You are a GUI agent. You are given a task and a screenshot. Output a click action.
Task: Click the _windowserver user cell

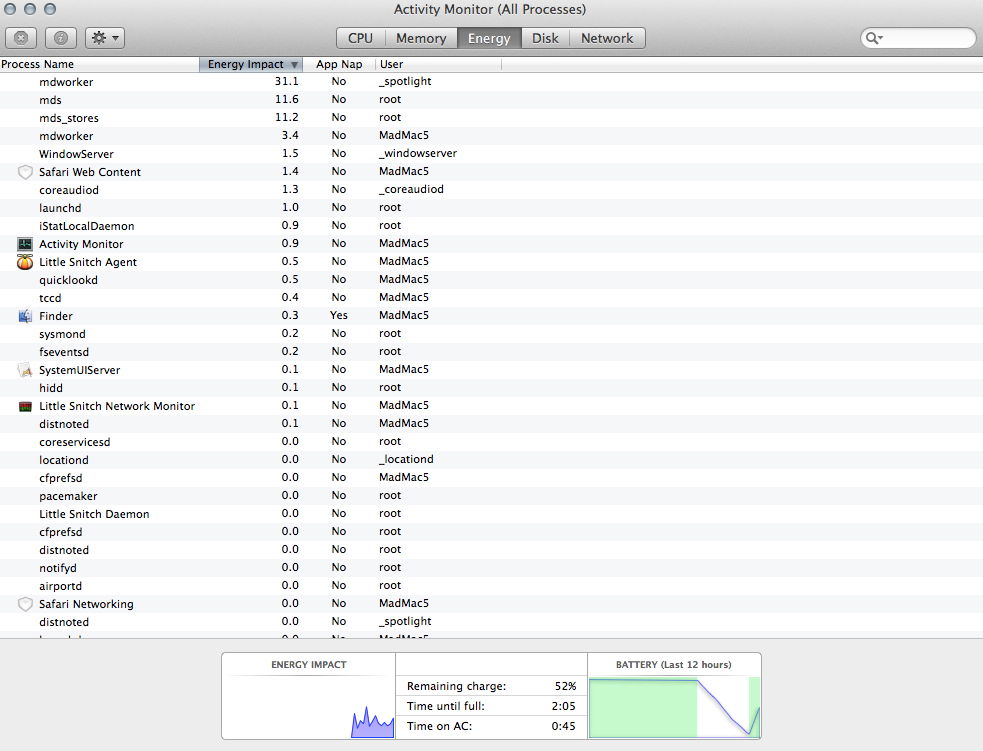[x=418, y=154]
